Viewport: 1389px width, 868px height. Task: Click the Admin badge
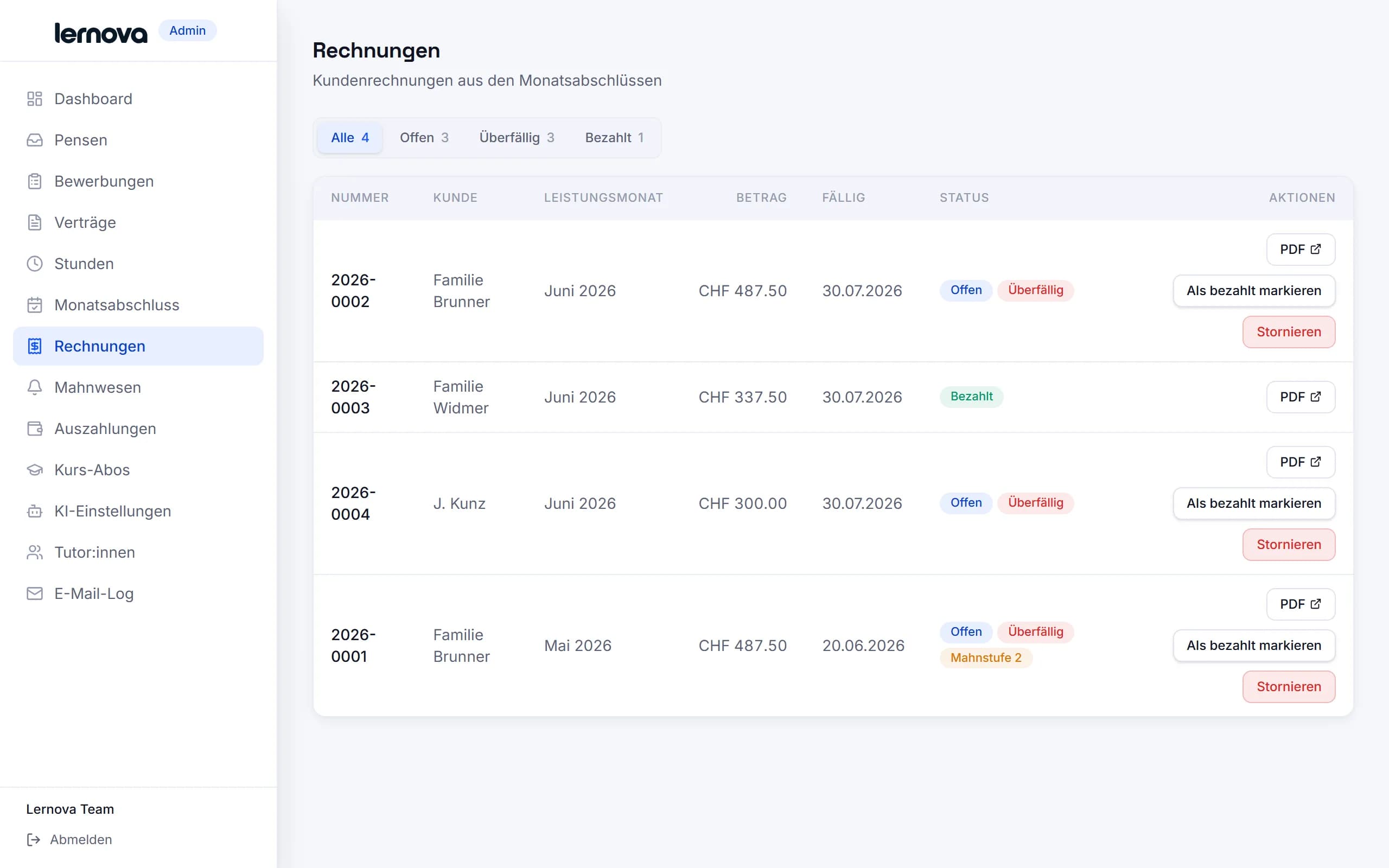187,30
